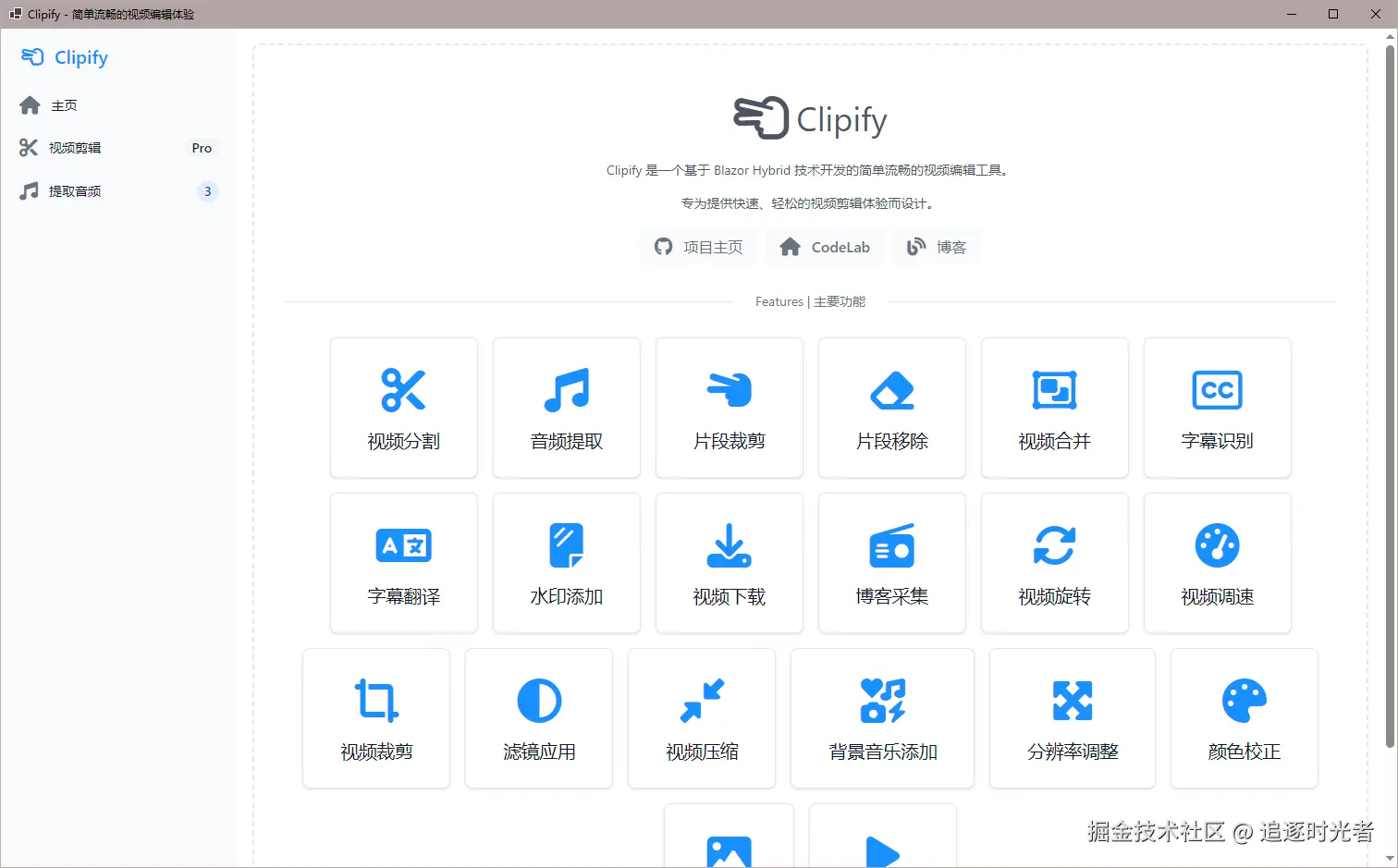Open the CodeLab button

[825, 247]
